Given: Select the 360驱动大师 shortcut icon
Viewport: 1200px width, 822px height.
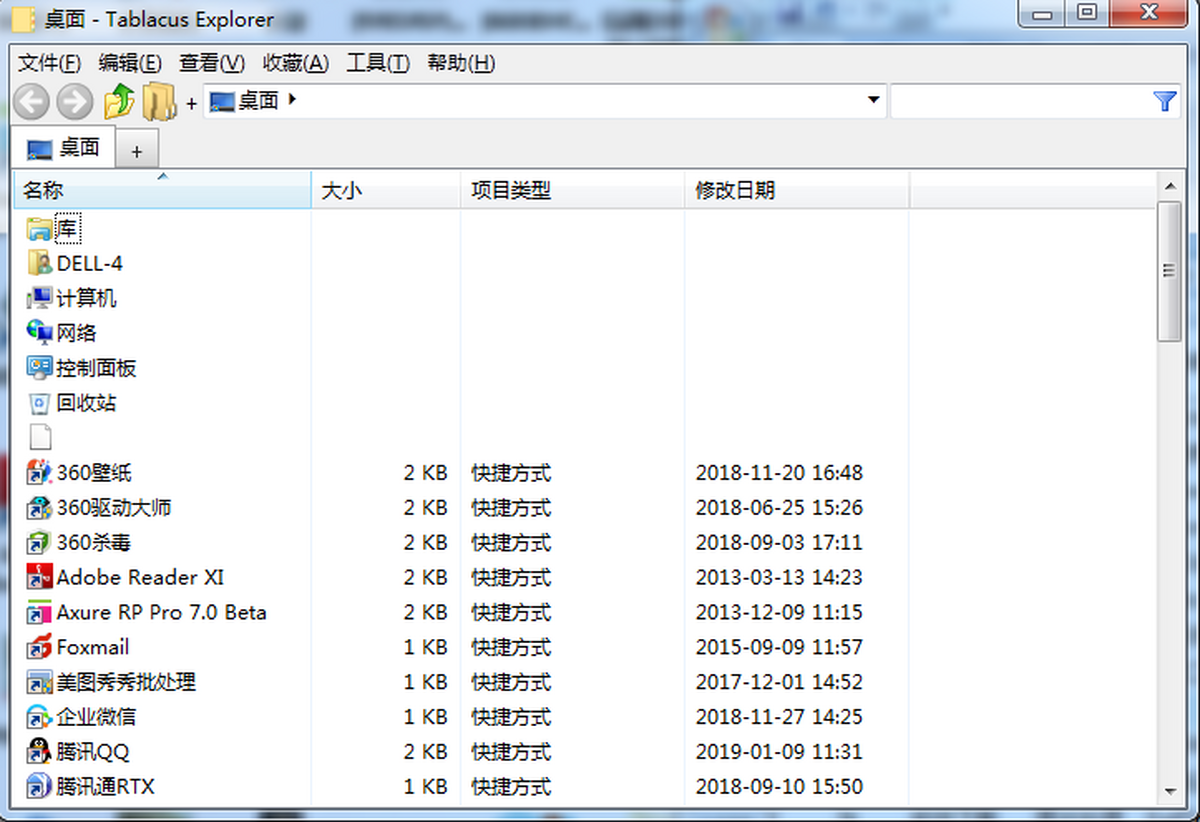Looking at the screenshot, I should [39, 508].
